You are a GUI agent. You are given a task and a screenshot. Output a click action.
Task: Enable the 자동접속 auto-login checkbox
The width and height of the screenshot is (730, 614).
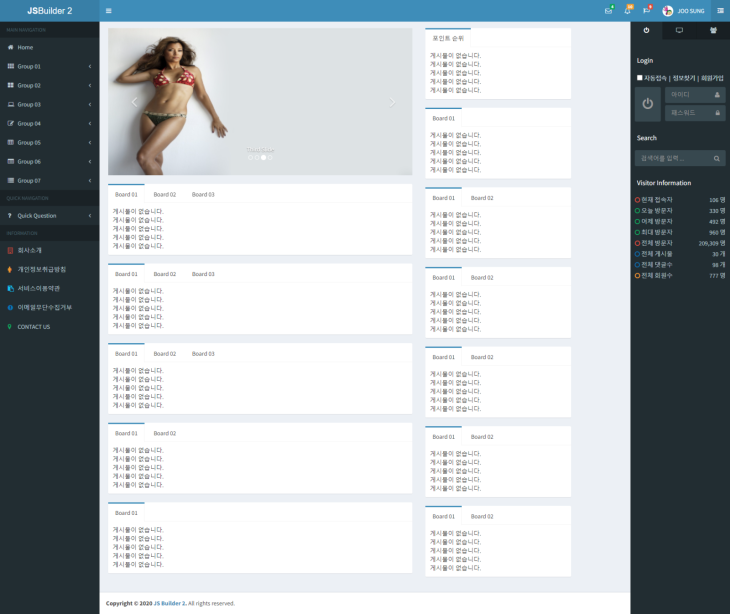pos(640,77)
